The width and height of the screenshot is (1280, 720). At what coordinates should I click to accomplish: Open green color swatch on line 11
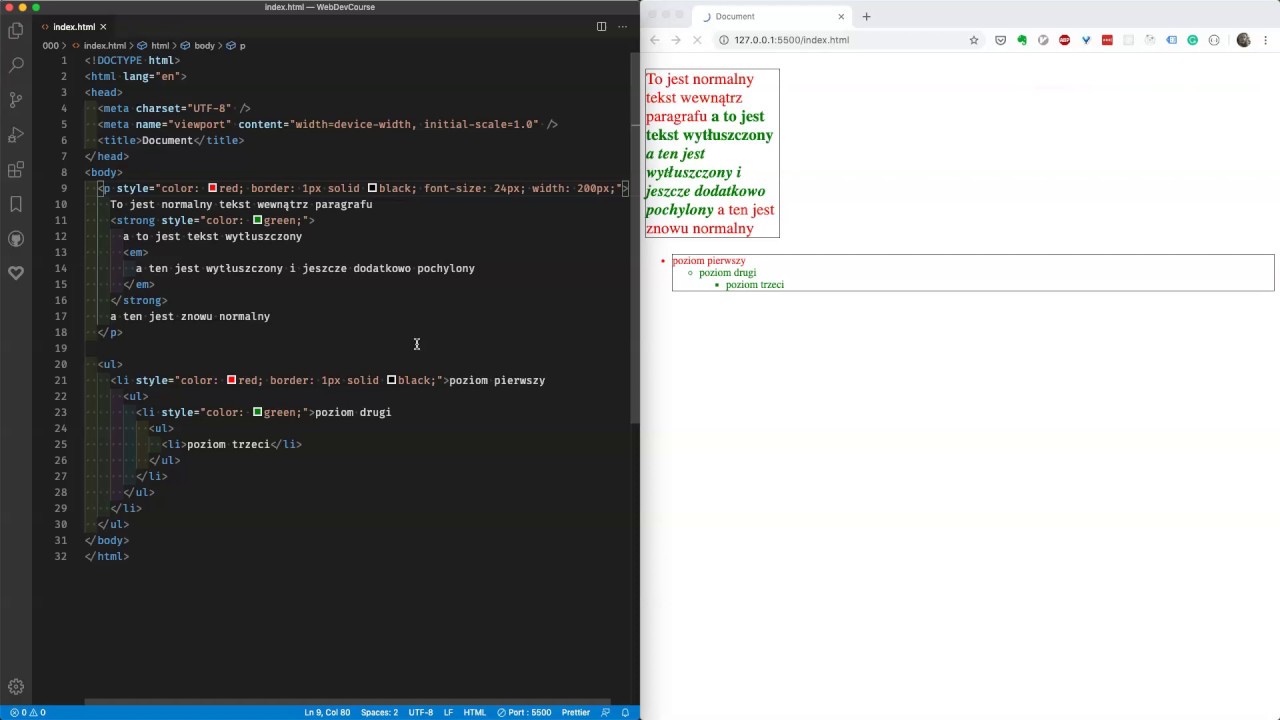tap(257, 220)
